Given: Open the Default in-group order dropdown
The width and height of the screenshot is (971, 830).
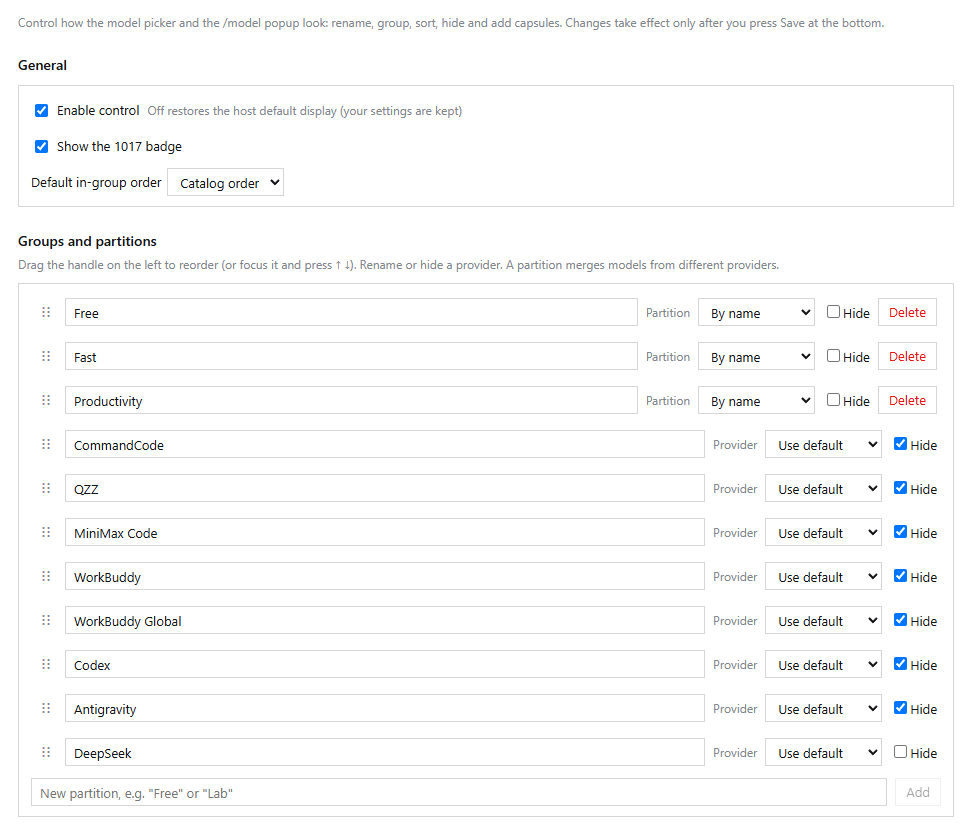Looking at the screenshot, I should tap(225, 183).
